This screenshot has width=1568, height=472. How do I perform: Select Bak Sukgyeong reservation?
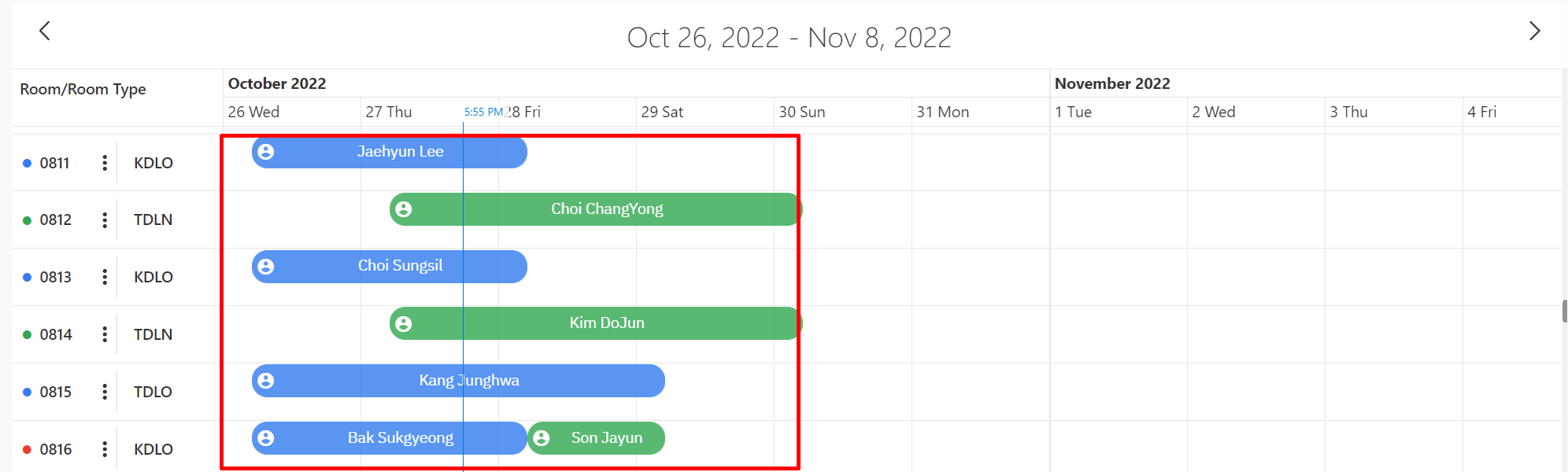[400, 438]
